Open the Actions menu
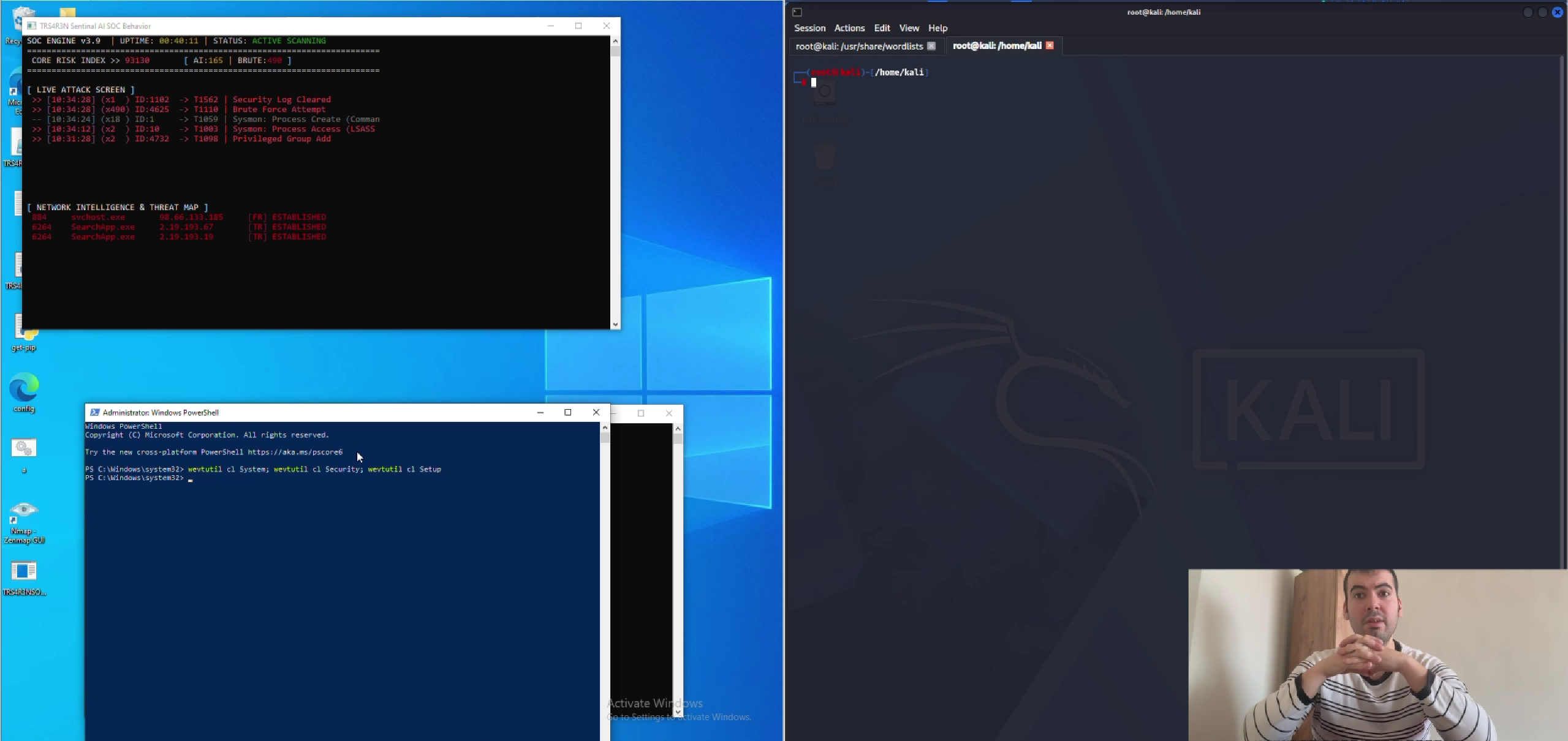 click(x=849, y=28)
